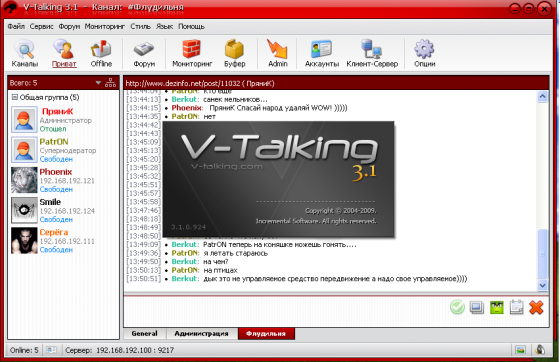Open the Offline messages icon

(x=101, y=53)
